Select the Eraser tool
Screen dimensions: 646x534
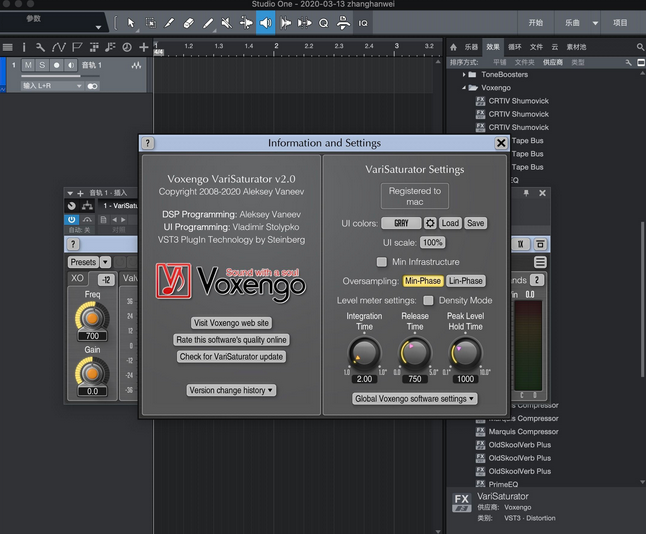click(188, 23)
